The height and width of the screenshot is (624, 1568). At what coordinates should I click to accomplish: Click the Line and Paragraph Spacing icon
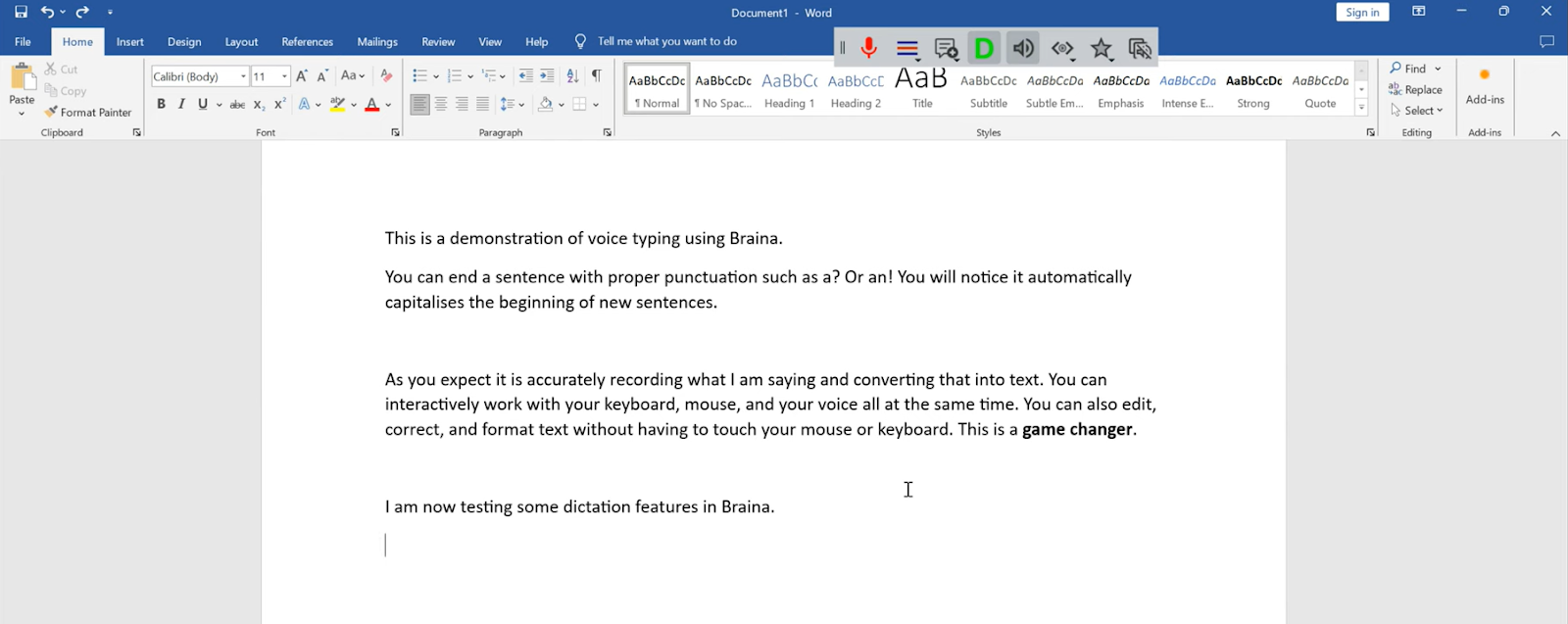pyautogui.click(x=507, y=104)
